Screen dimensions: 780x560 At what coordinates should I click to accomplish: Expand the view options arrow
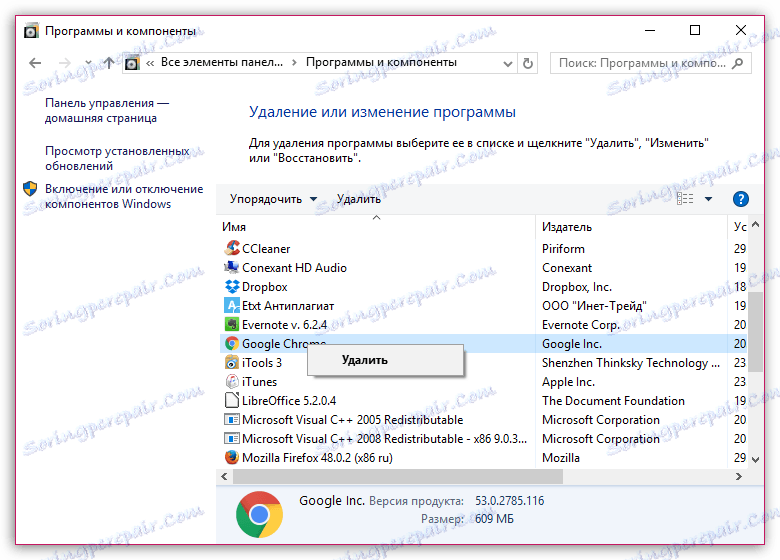[708, 199]
